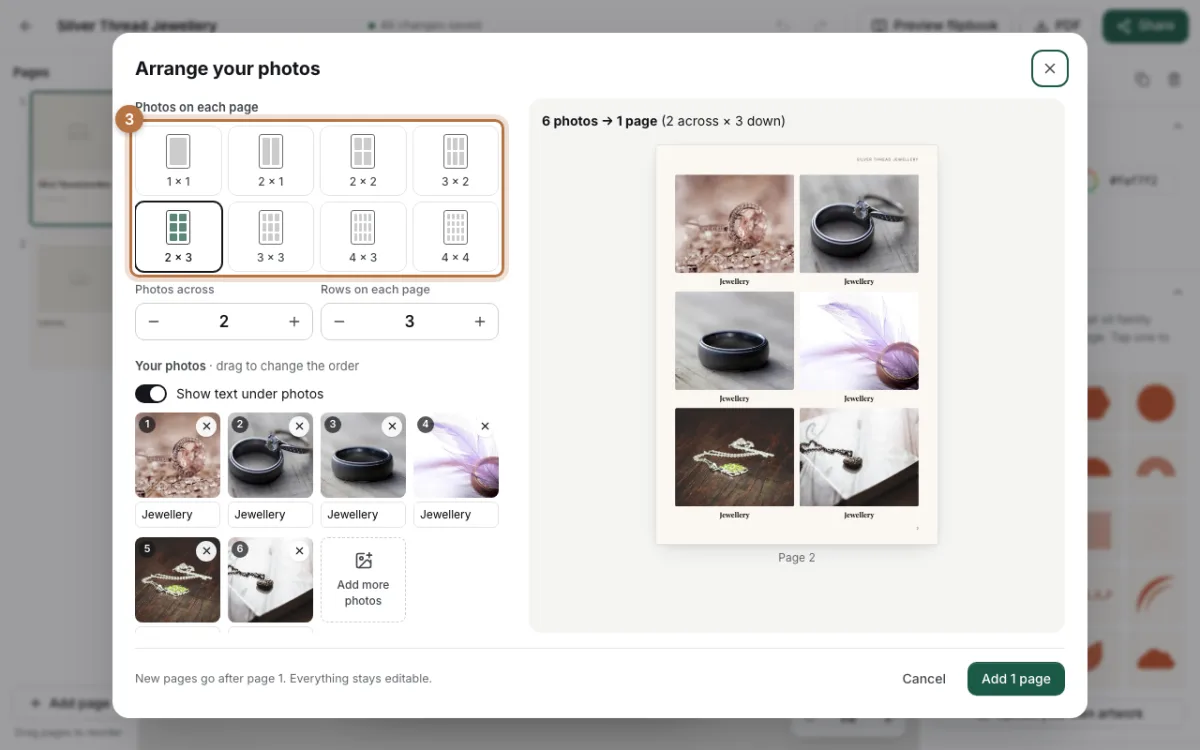Select the 2 × 3 grid layout

tap(178, 237)
